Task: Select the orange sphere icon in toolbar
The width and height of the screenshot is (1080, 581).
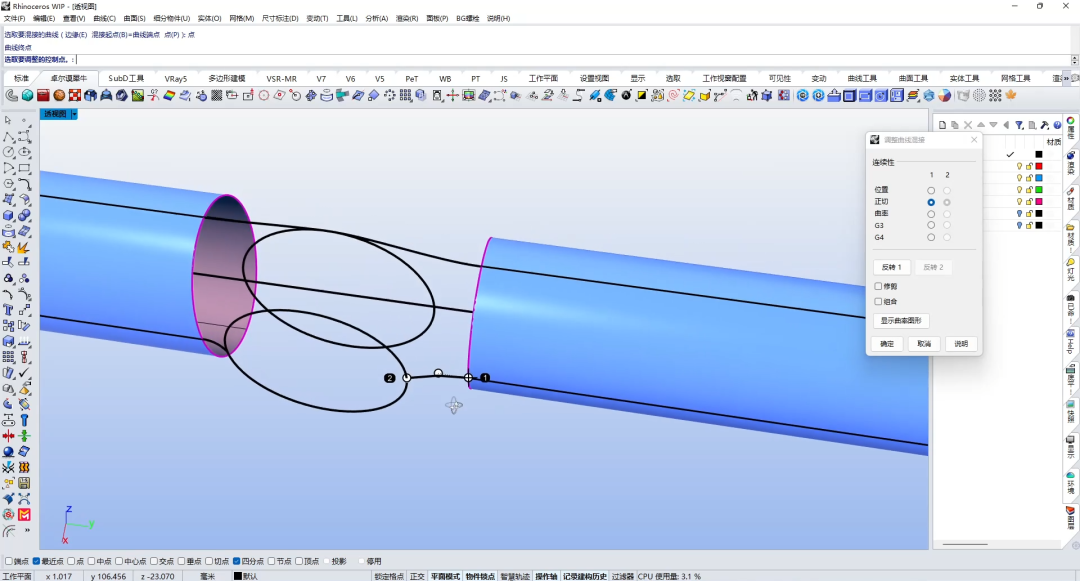Action: [x=59, y=96]
